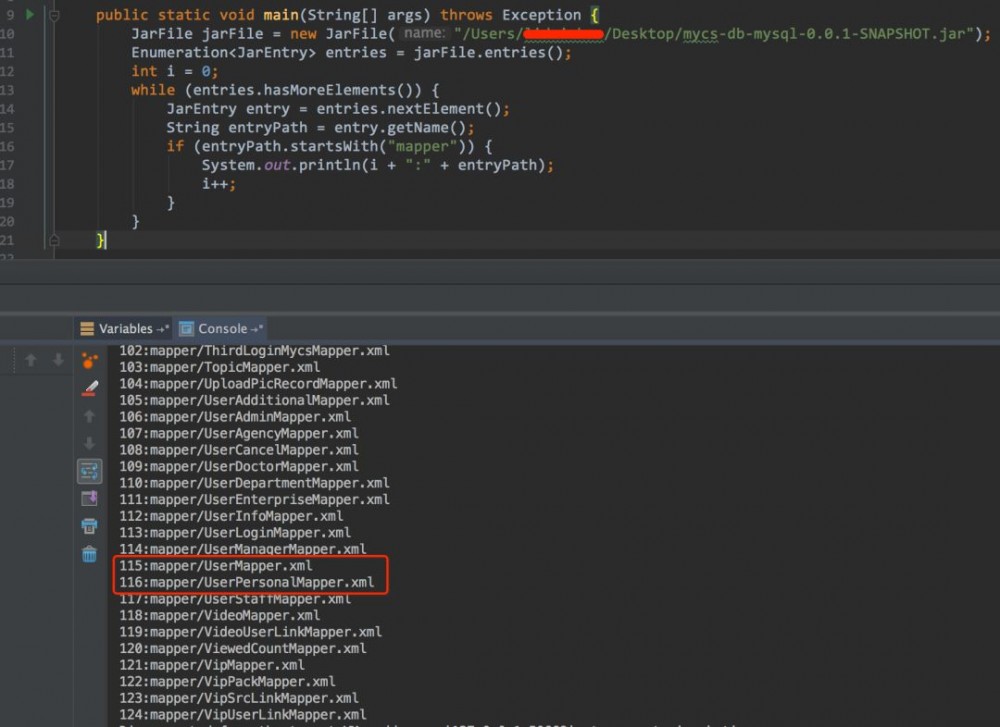The width and height of the screenshot is (1000, 727).
Task: Click the i++ statement
Action: (219, 184)
